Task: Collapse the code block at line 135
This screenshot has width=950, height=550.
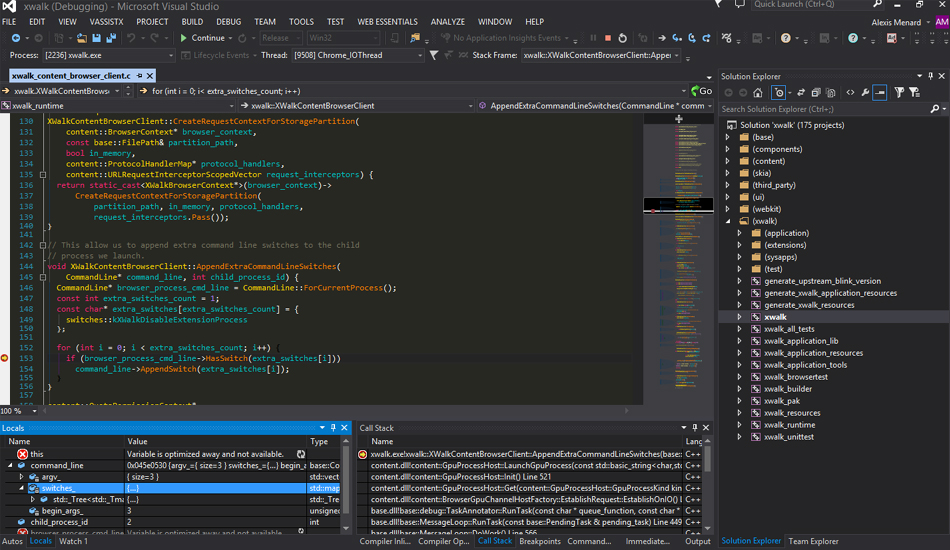Action: 42,174
